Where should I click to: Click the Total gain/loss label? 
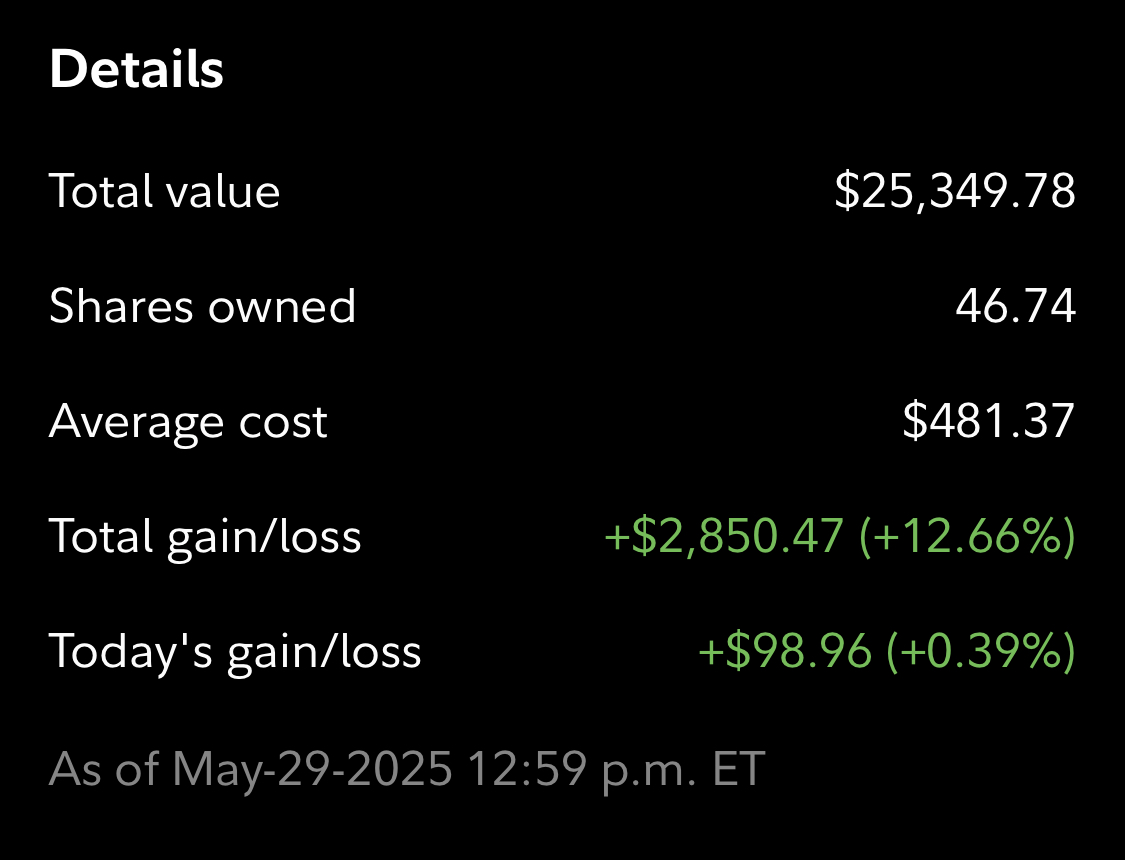pos(205,536)
